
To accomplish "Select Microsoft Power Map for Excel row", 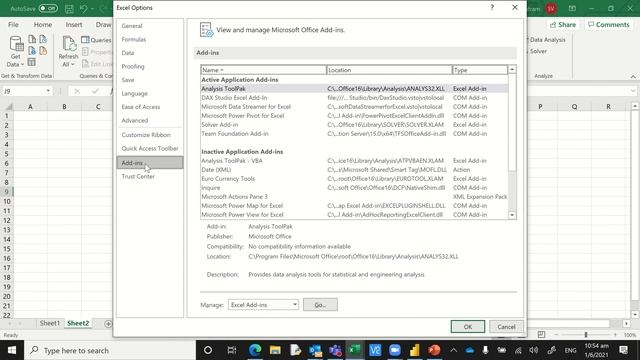I will [354, 205].
